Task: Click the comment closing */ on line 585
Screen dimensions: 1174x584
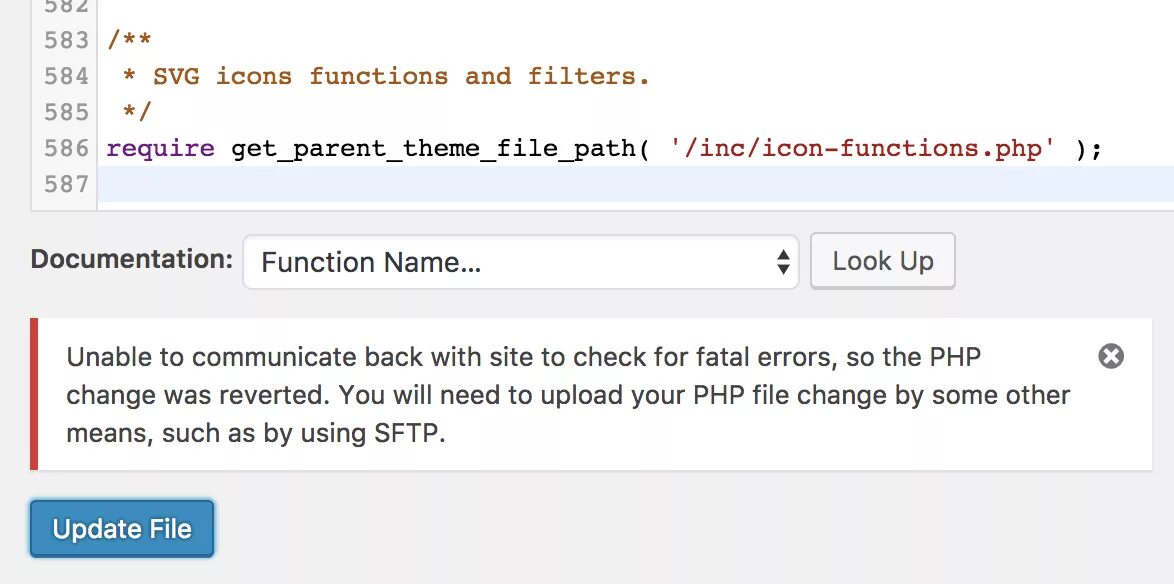Action: tap(136, 112)
